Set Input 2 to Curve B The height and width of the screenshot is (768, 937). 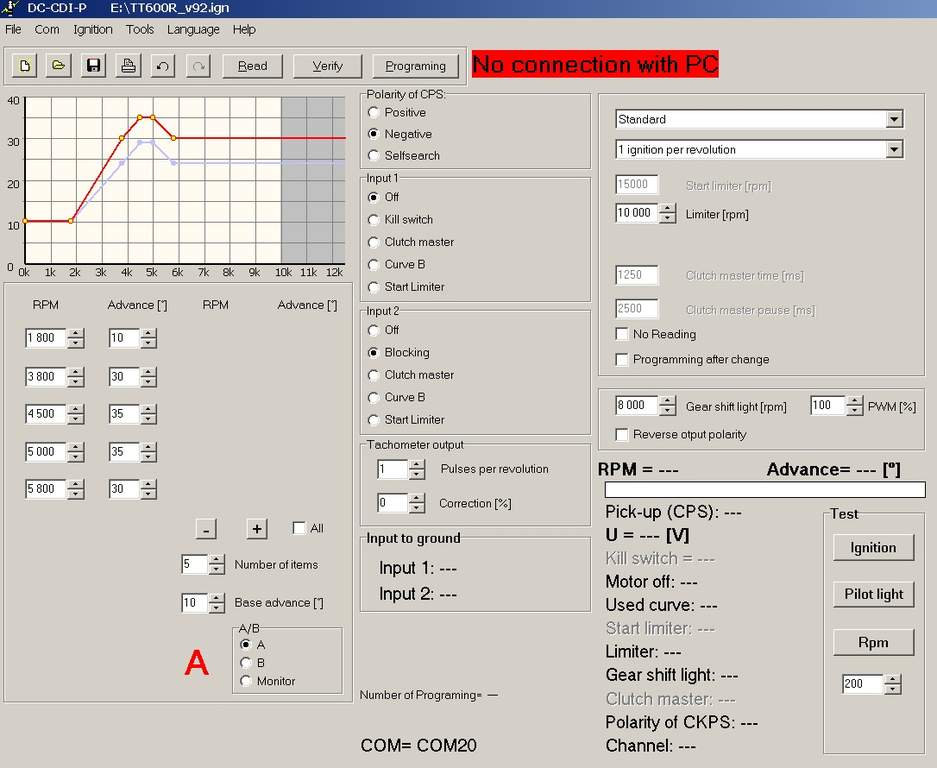[374, 397]
